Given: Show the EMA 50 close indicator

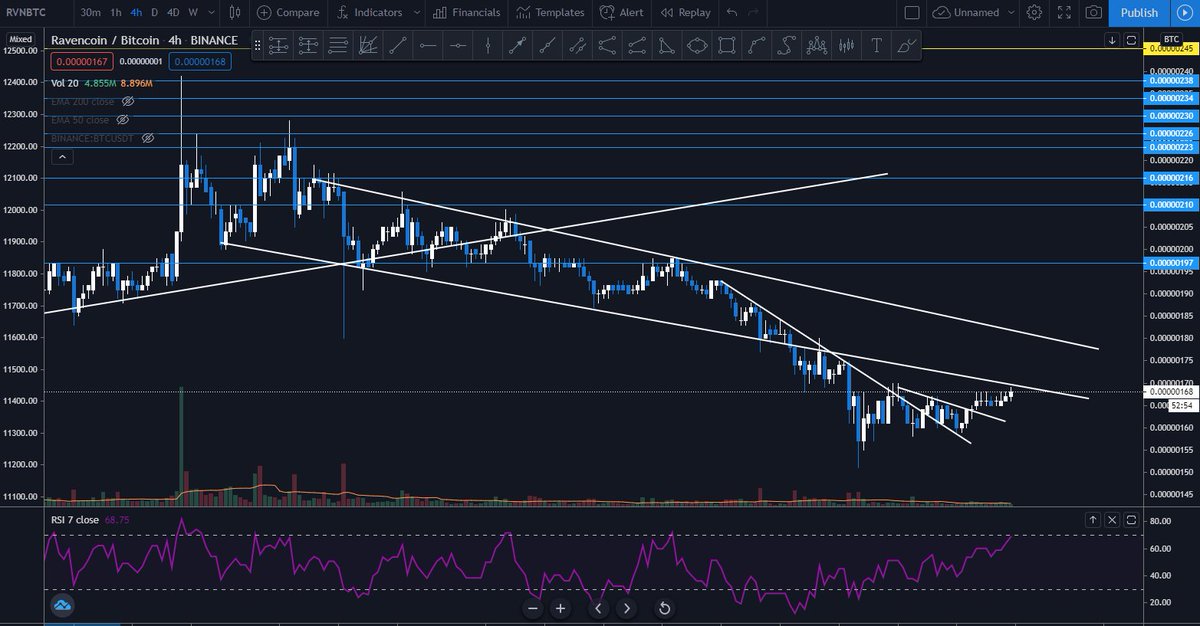Looking at the screenshot, I should [123, 119].
